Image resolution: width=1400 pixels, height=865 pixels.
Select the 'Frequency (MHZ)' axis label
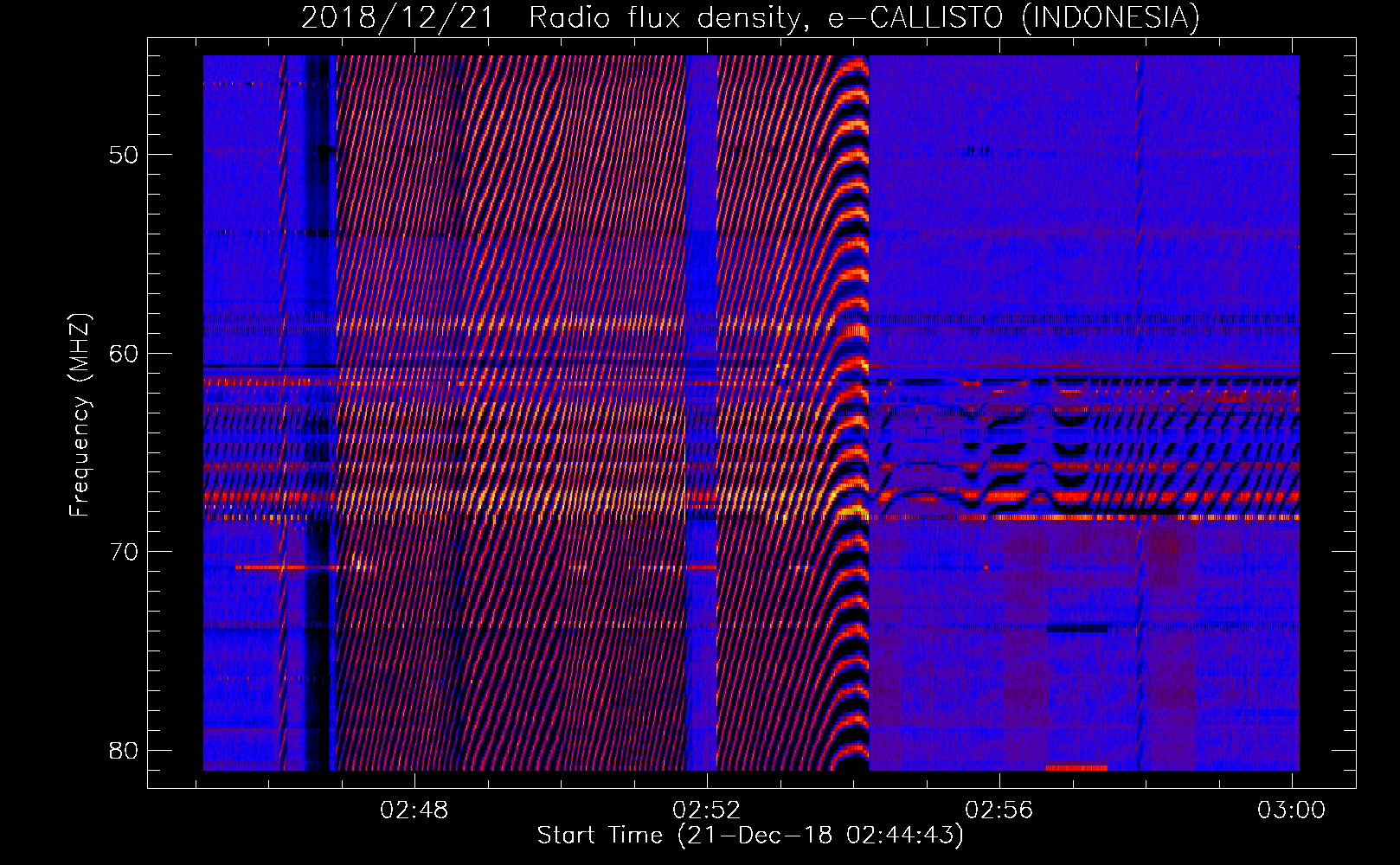(80, 415)
